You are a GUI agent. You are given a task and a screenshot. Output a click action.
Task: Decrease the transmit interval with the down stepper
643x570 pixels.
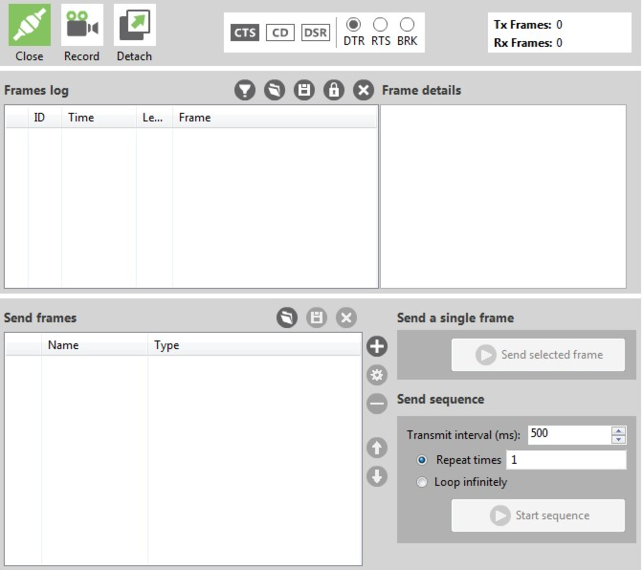(x=618, y=440)
